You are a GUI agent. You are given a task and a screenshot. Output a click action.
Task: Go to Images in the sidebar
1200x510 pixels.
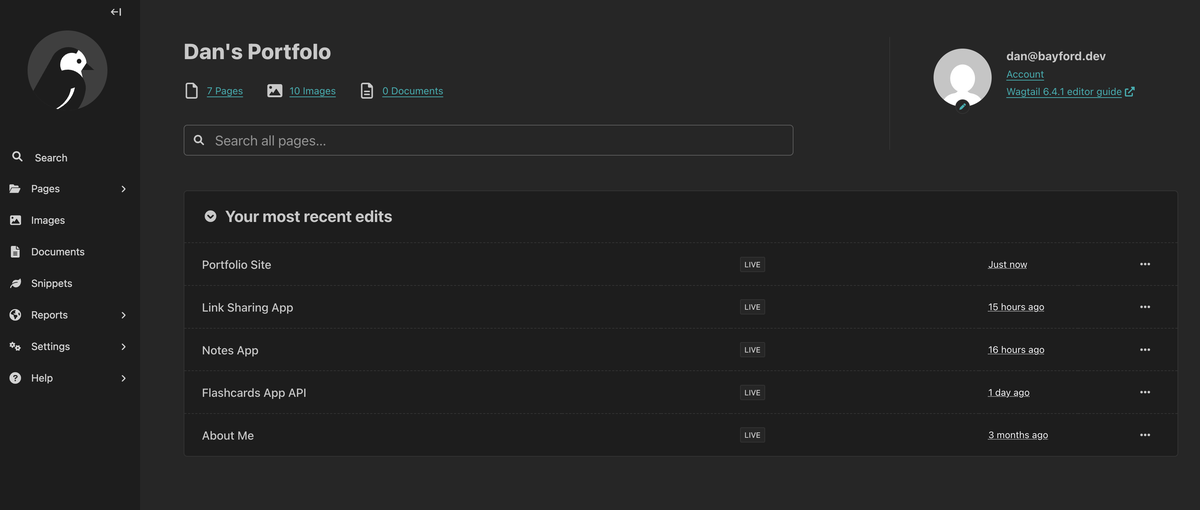coord(48,220)
